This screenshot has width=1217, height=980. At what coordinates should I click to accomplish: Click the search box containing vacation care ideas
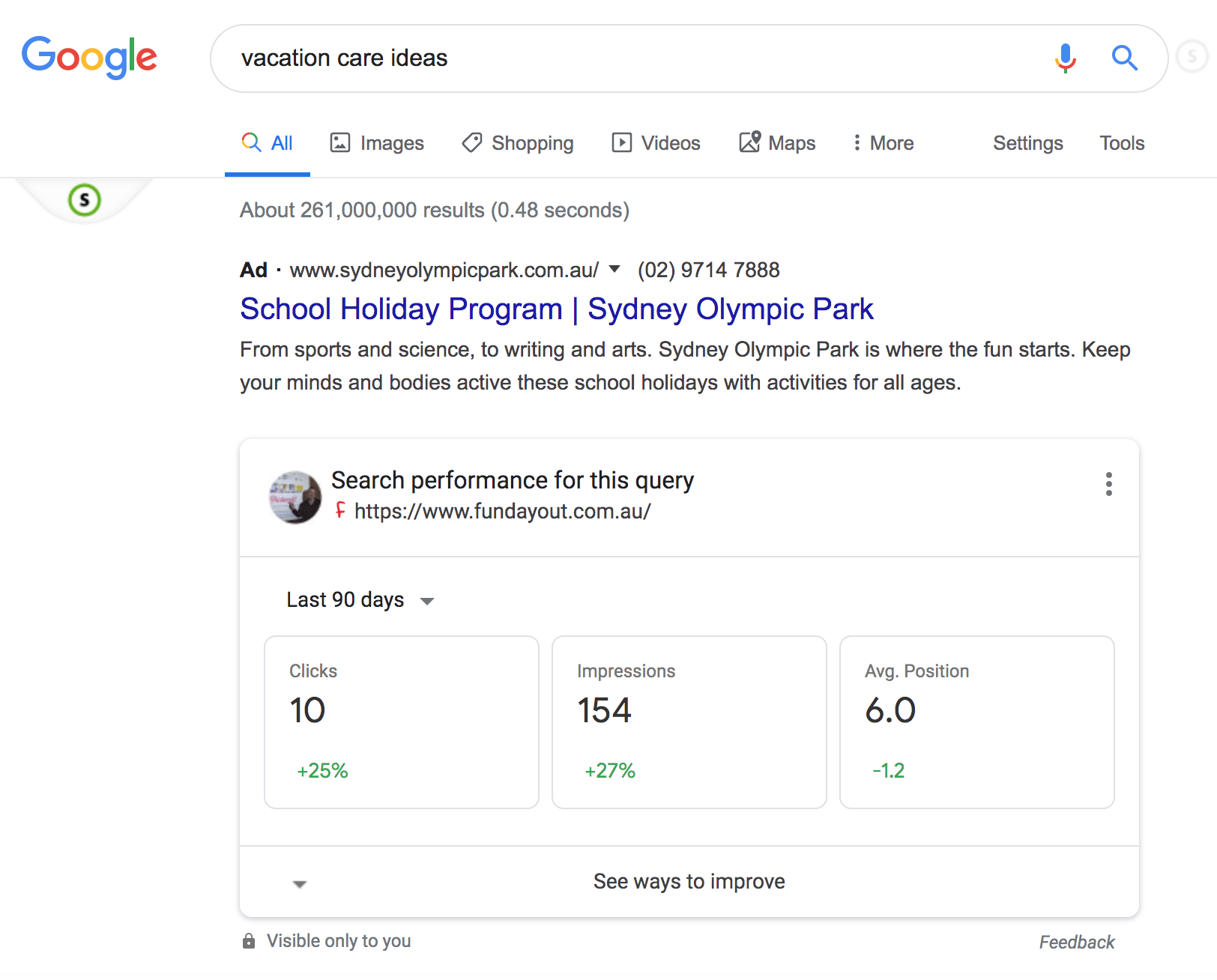pos(629,58)
